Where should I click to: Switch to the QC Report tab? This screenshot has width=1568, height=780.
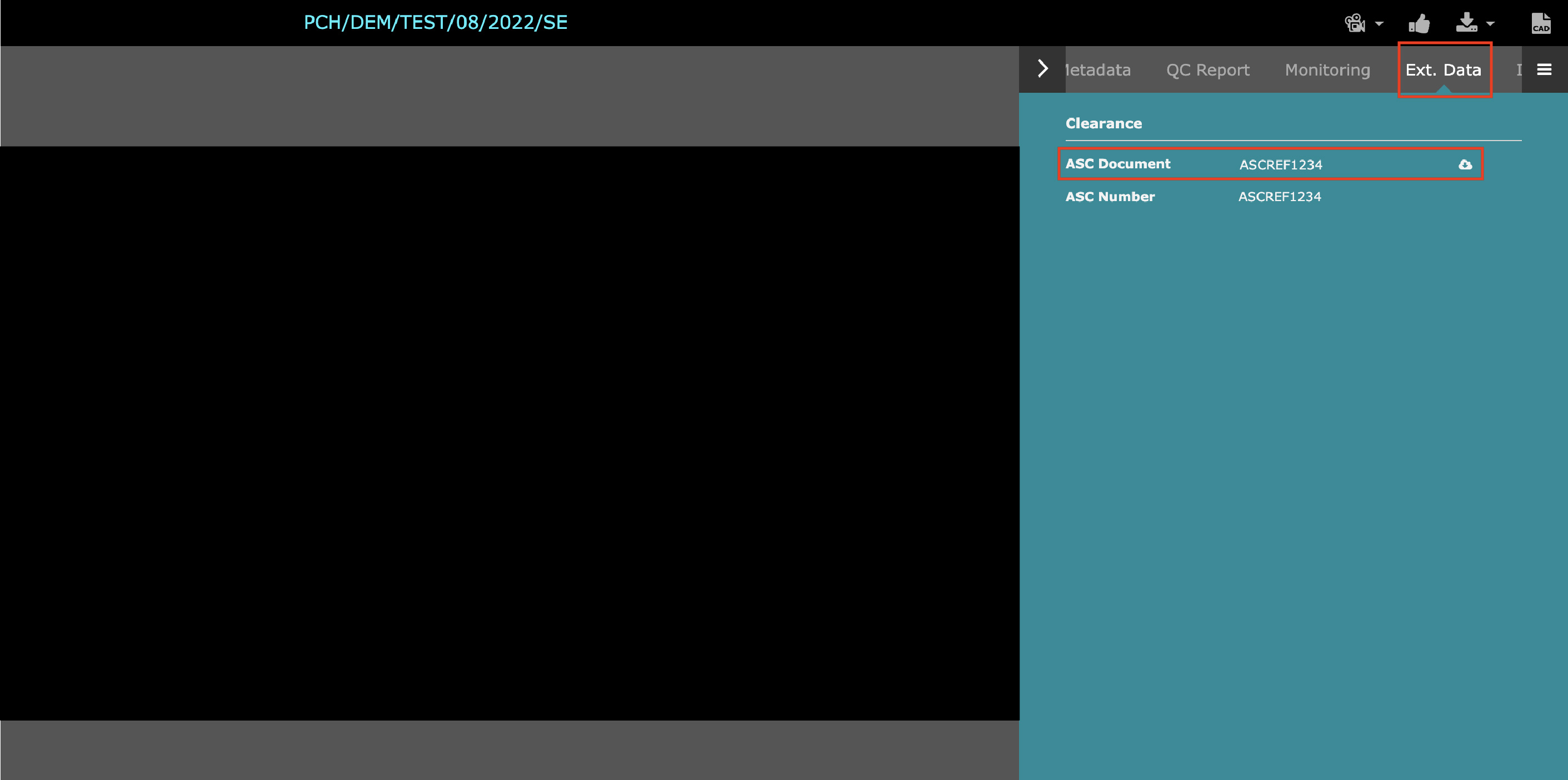1207,71
